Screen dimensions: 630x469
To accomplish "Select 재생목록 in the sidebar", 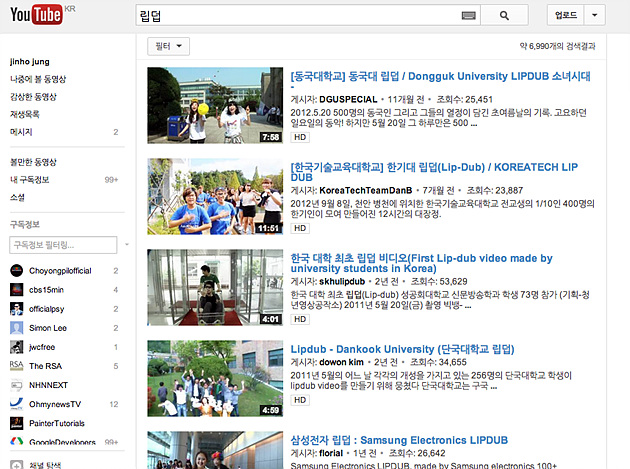I will 25,114.
